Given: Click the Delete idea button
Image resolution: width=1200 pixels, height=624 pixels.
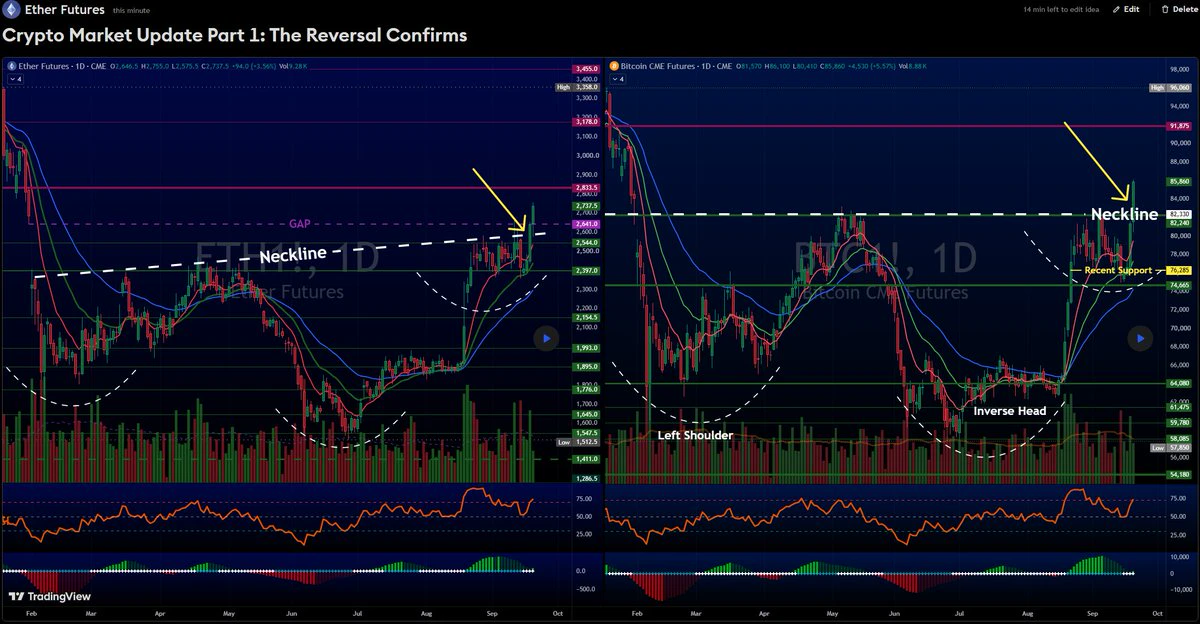Looking at the screenshot, I should tap(1178, 9).
